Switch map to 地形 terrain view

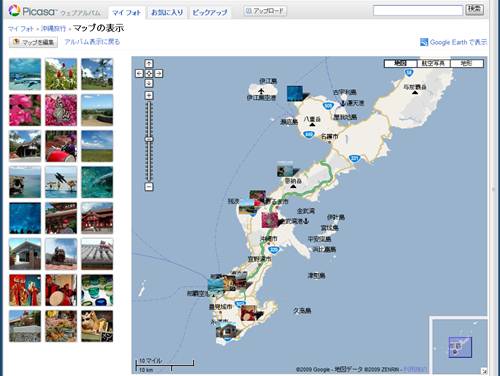coord(466,63)
